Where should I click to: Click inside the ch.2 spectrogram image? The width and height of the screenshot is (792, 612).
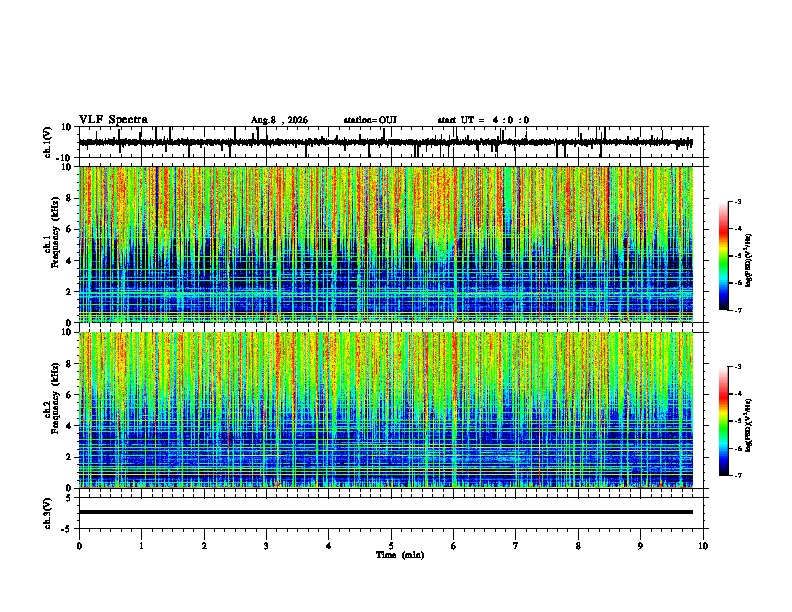point(386,410)
